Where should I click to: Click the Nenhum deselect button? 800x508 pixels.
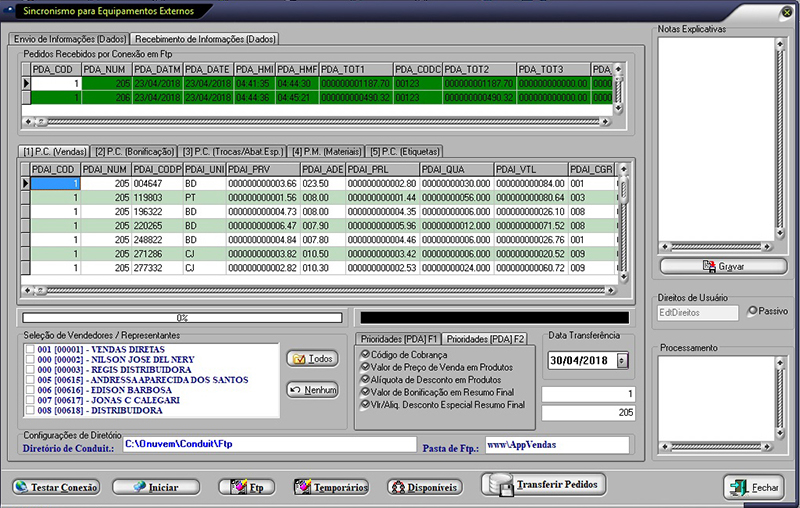click(x=311, y=389)
